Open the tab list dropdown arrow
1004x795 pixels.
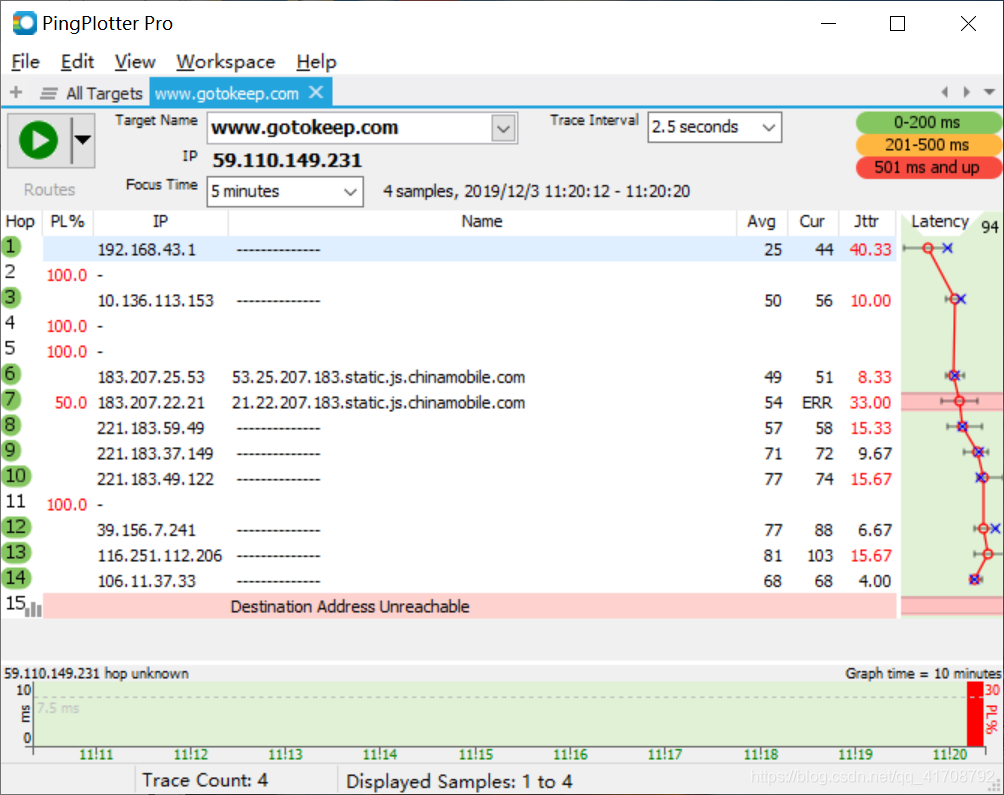point(989,92)
